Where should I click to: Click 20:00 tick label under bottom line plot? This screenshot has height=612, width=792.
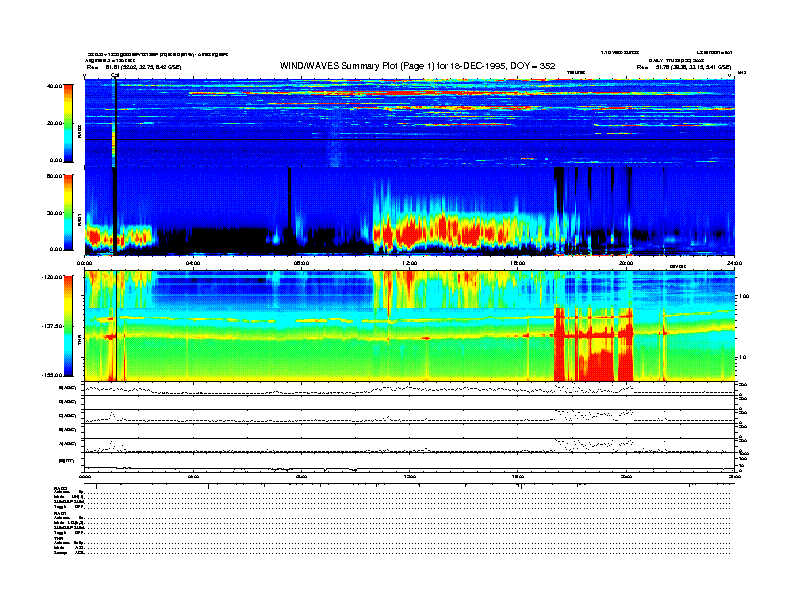tap(626, 476)
